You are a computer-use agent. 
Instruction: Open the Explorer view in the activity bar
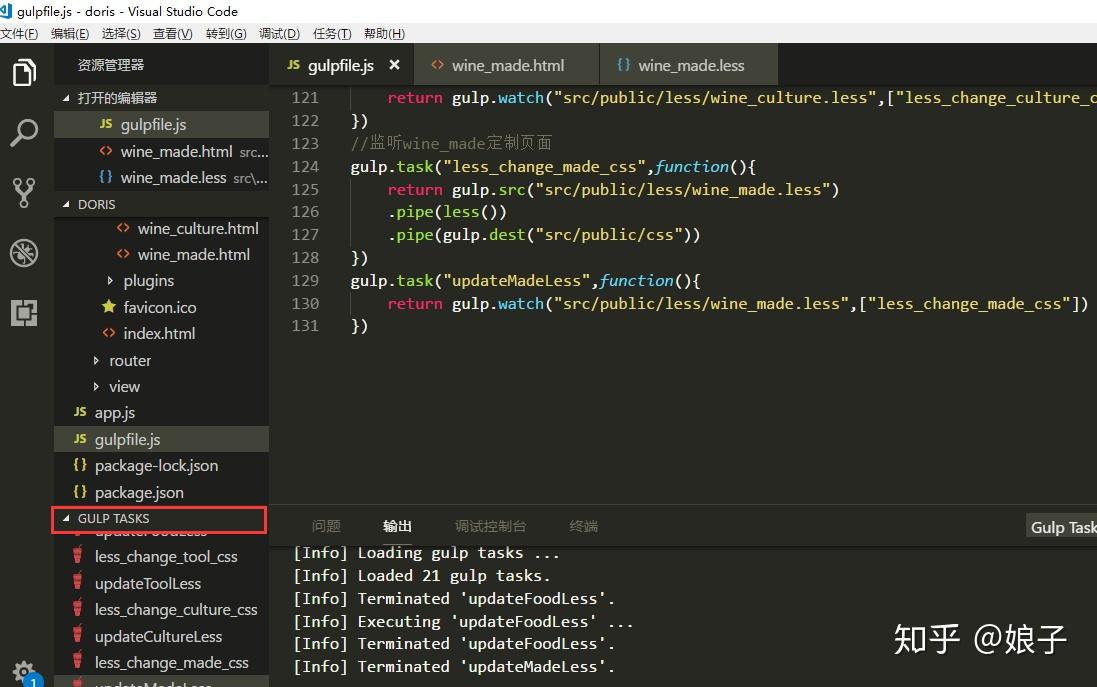point(24,72)
